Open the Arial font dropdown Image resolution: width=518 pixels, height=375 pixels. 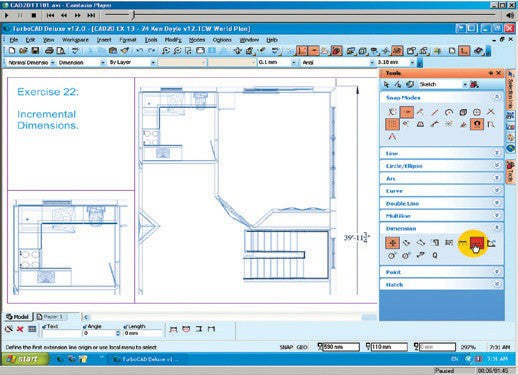pyautogui.click(x=372, y=62)
